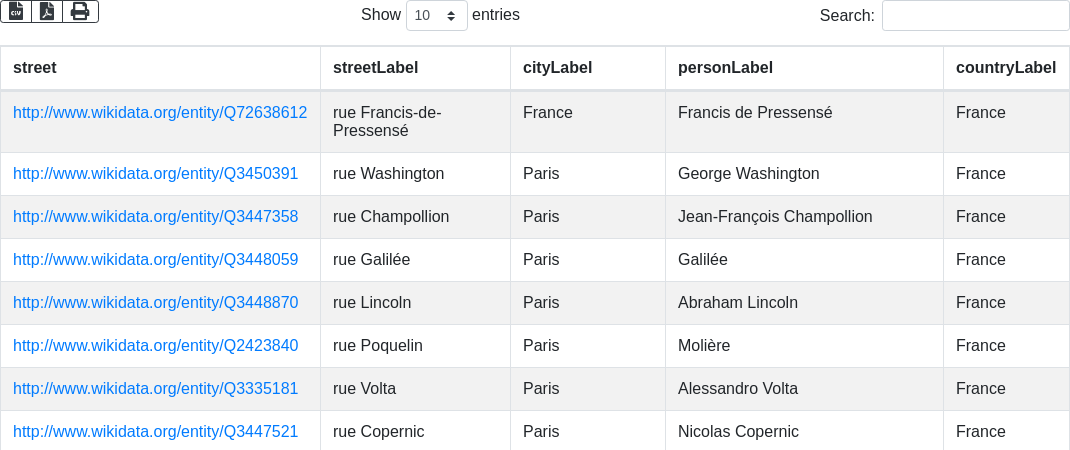The height and width of the screenshot is (450, 1070).
Task: Open Wikidata link Q2423840
Action: click(155, 346)
